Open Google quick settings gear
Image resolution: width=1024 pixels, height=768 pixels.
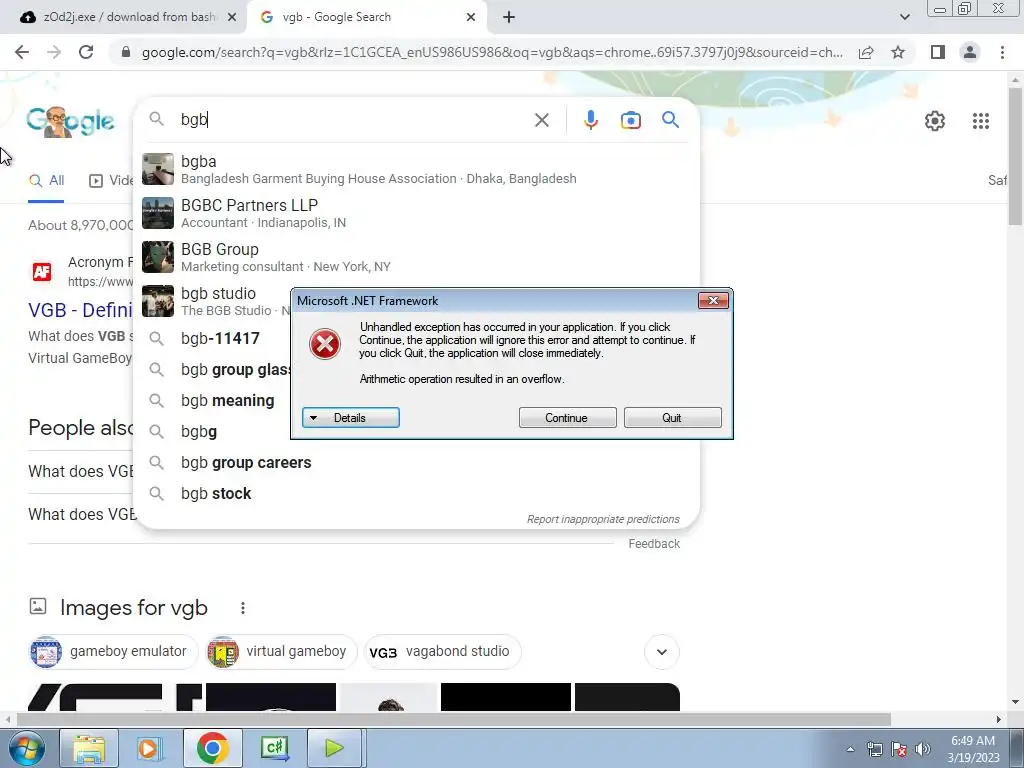935,121
